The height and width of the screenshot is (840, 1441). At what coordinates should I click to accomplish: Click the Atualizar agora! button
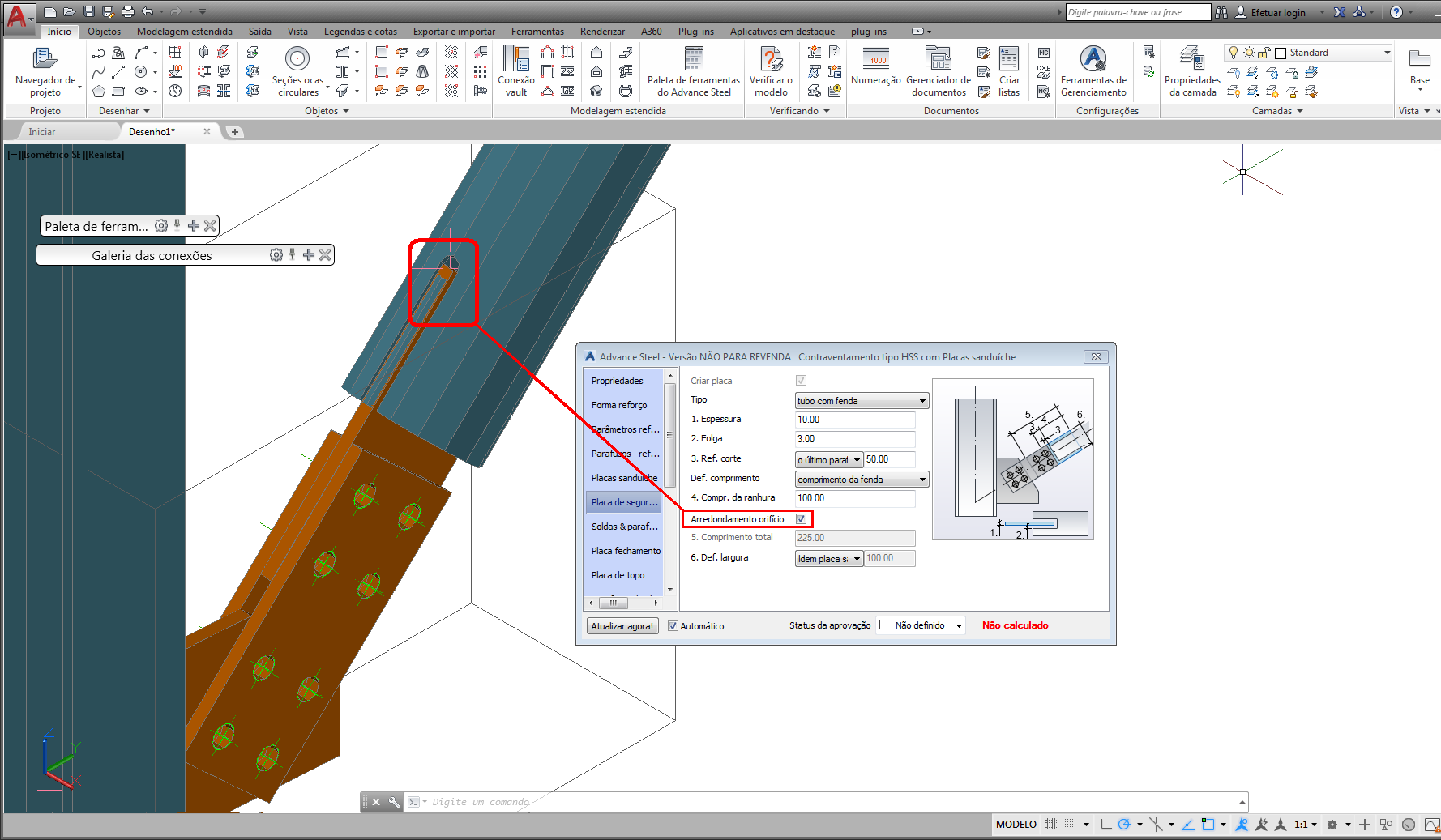click(x=622, y=626)
